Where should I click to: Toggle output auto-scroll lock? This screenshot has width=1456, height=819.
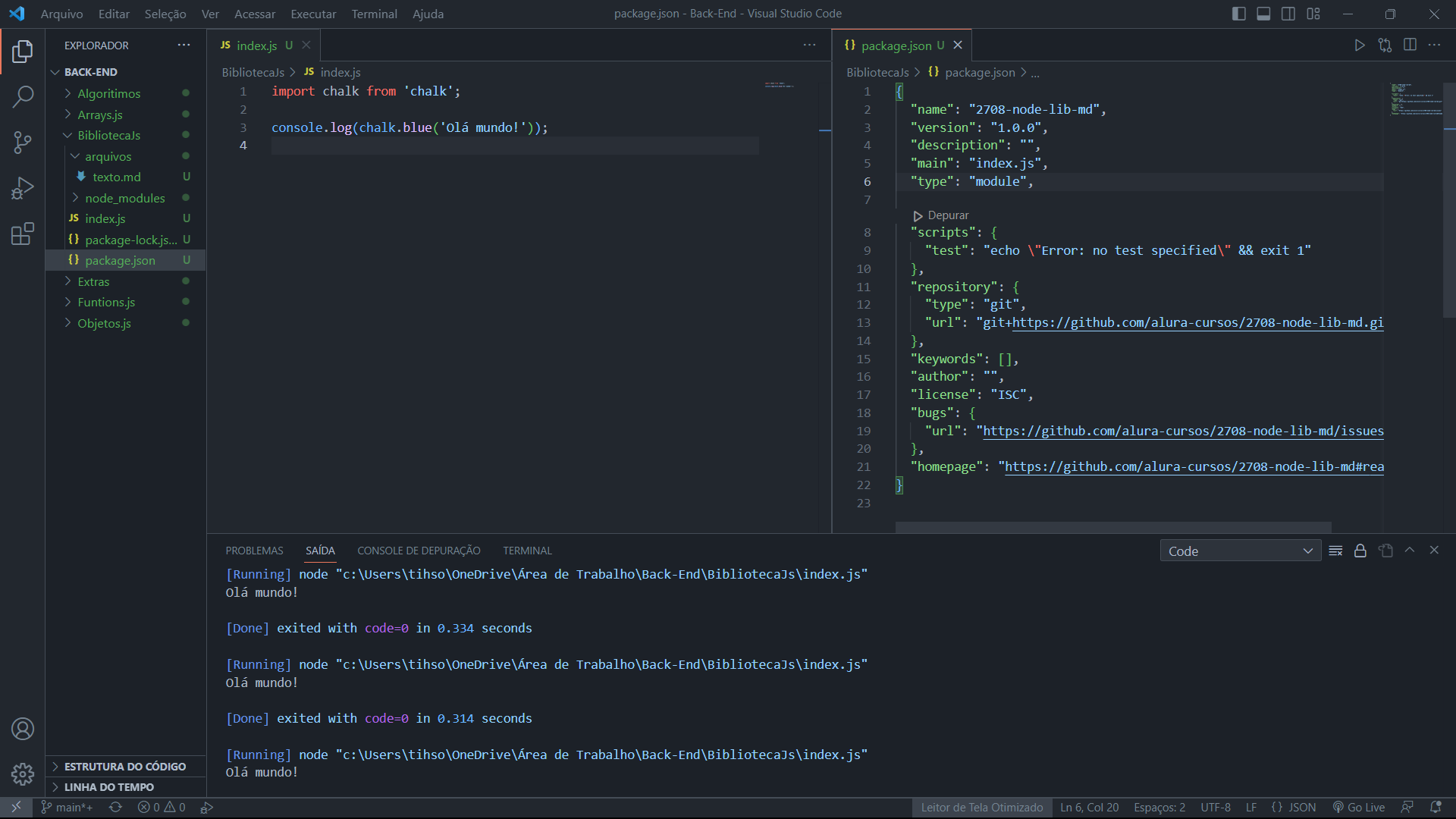pos(1360,551)
